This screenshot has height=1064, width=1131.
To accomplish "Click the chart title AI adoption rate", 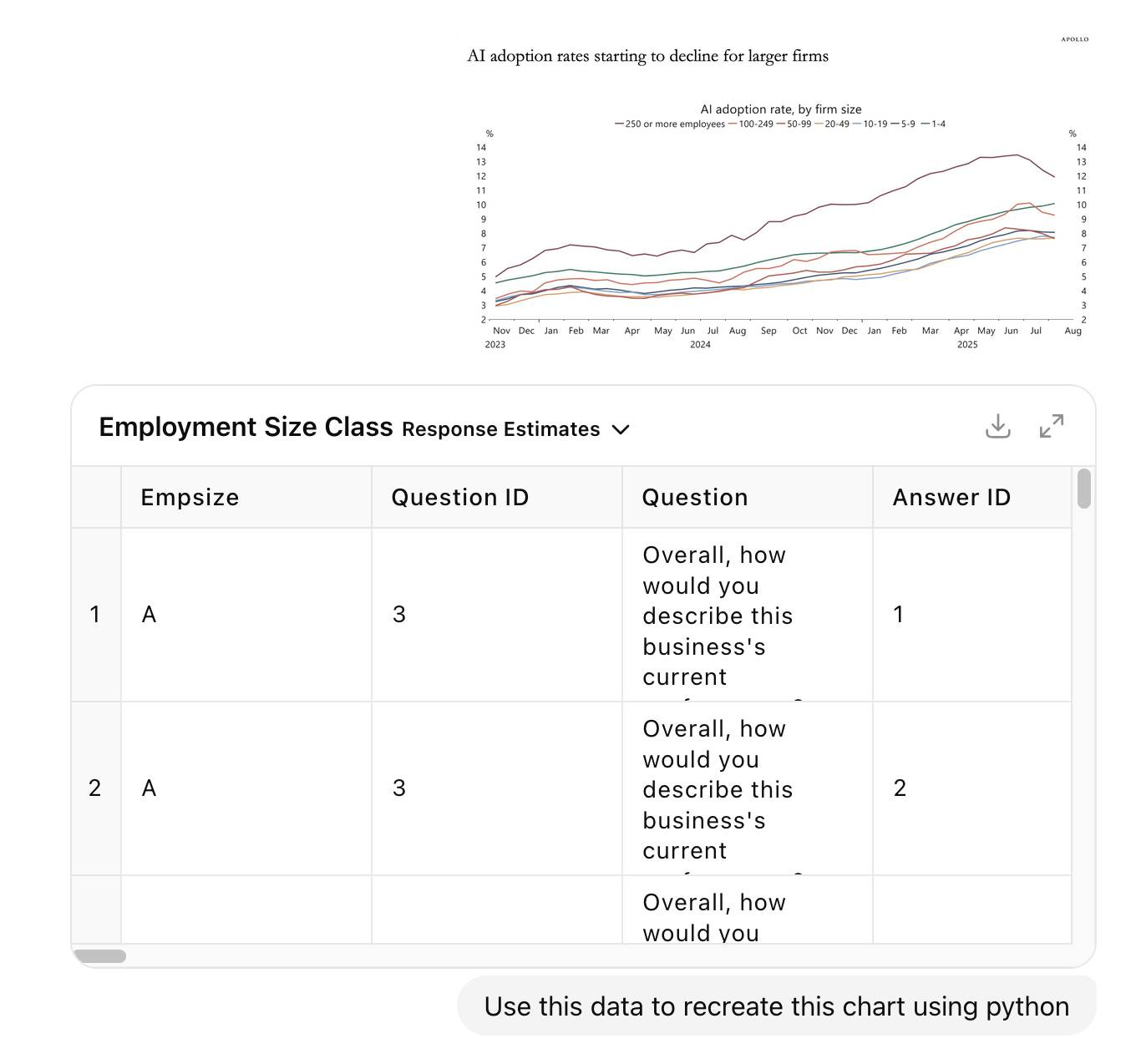I will [x=782, y=109].
